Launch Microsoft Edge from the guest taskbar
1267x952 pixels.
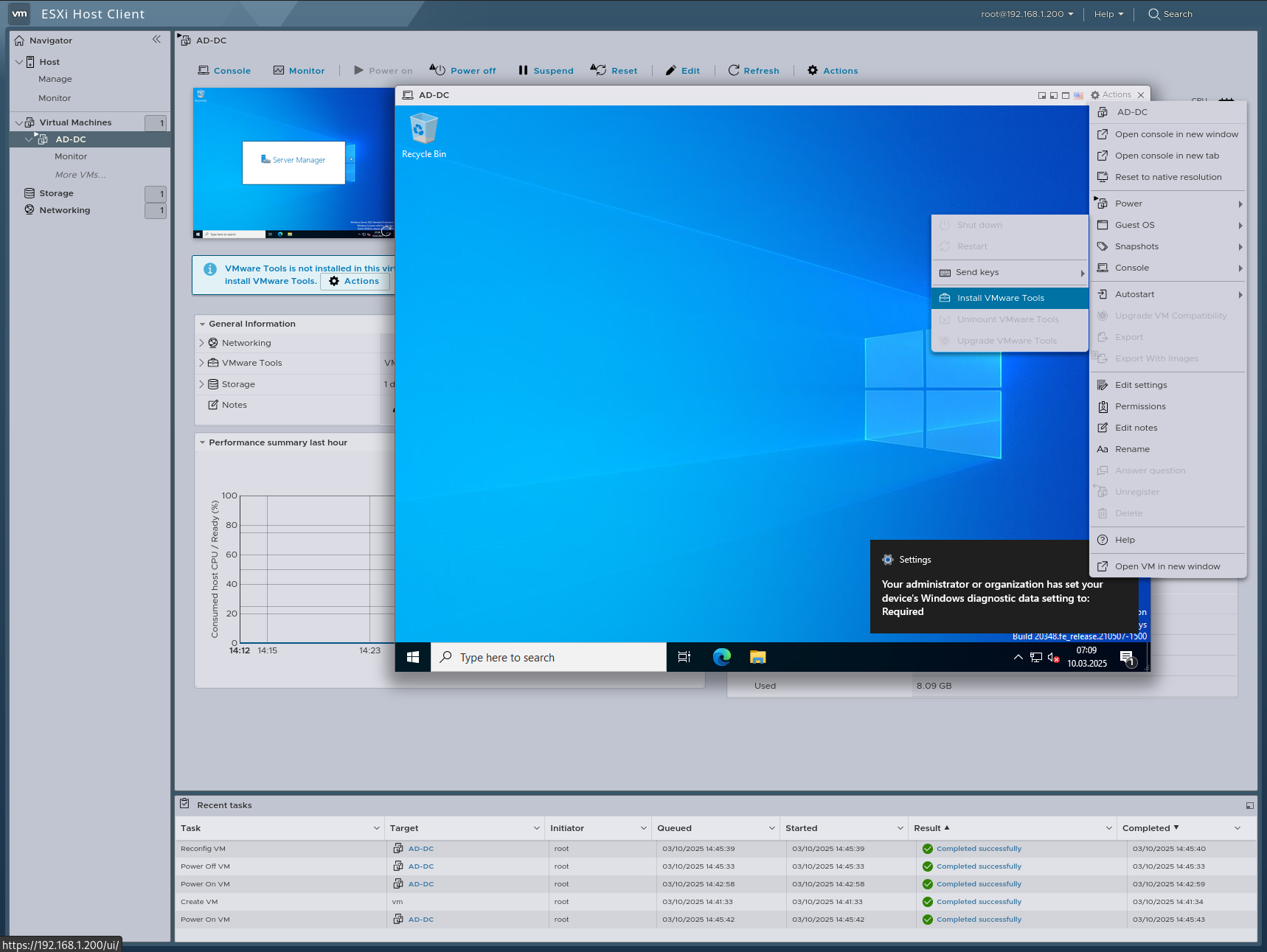[721, 657]
